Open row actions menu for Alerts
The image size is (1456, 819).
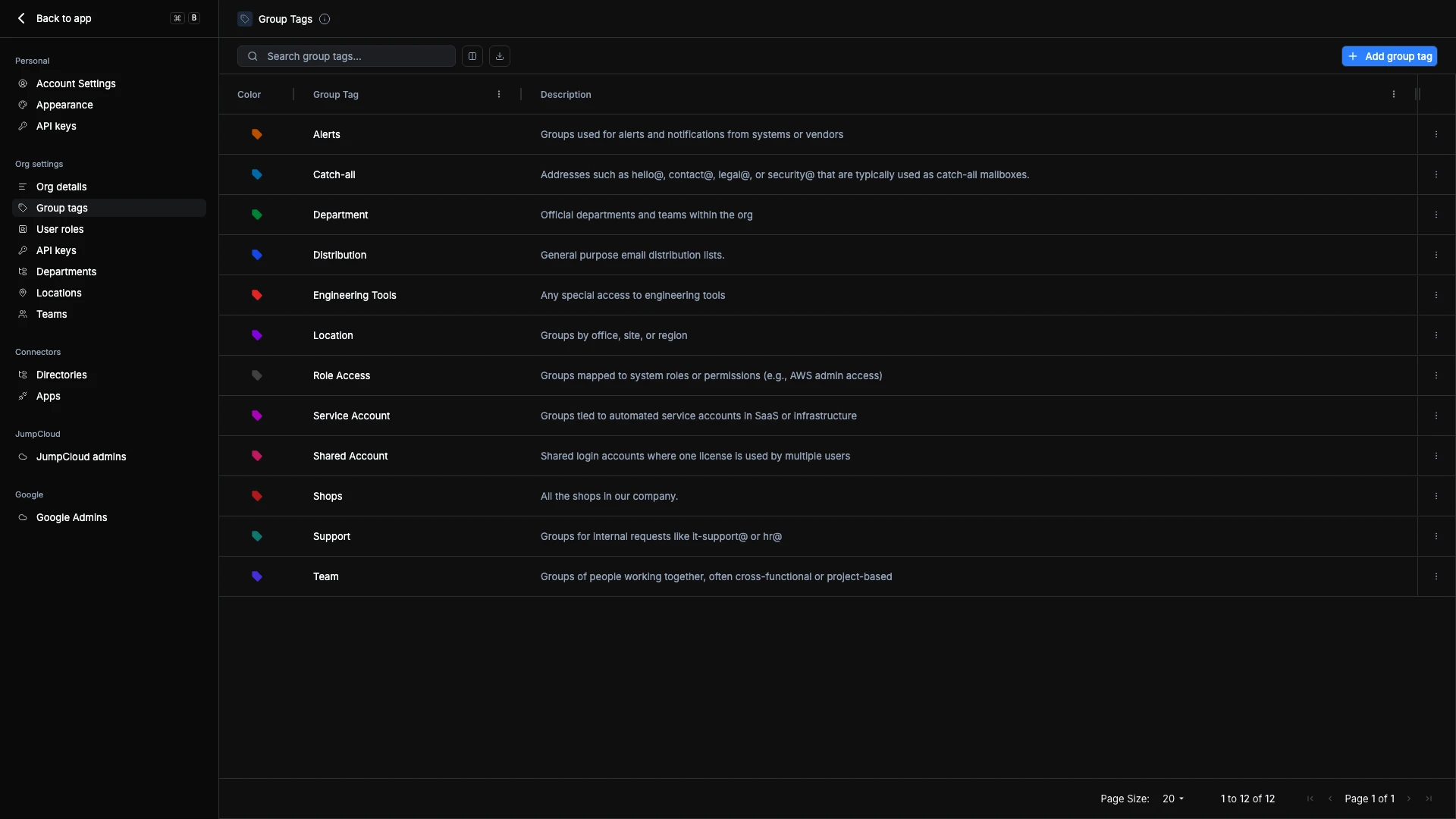point(1436,134)
